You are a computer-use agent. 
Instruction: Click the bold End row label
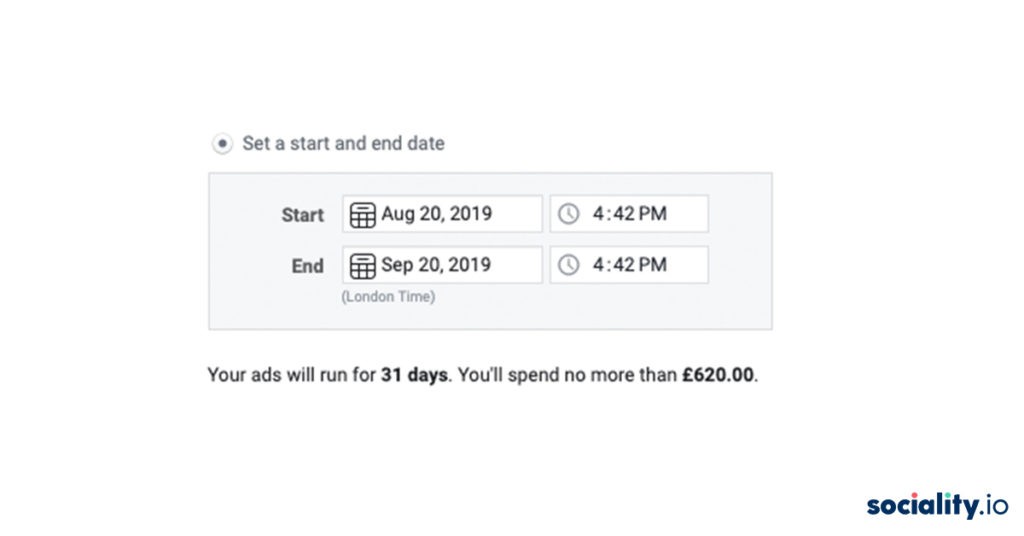point(308,266)
